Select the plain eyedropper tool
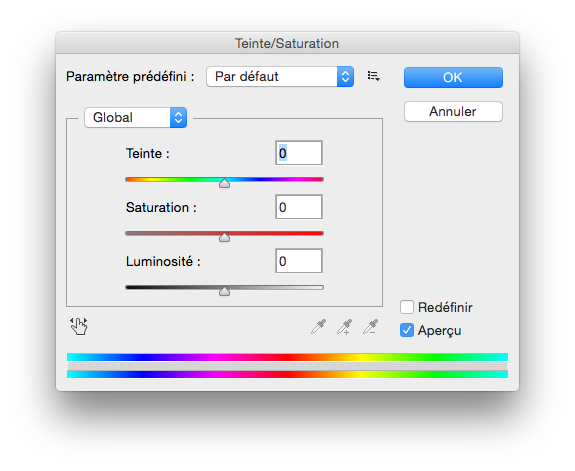575x471 pixels. 318,326
